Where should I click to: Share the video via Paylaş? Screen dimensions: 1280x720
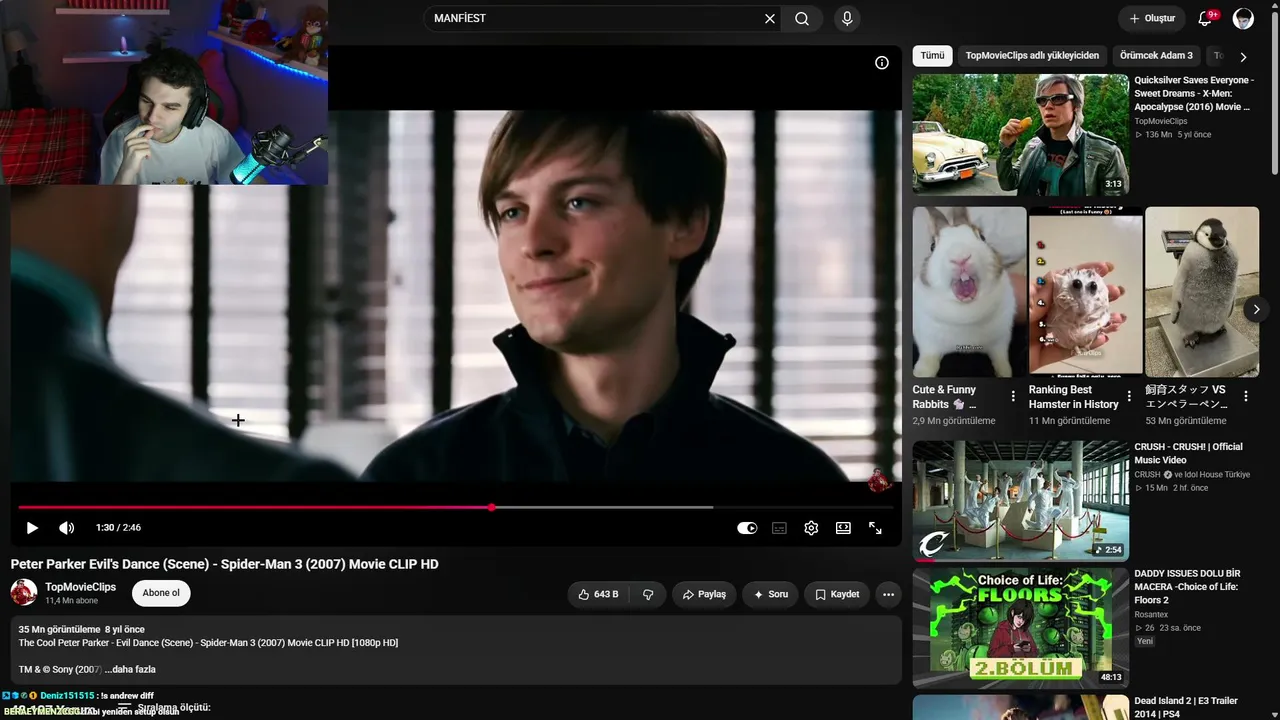(703, 594)
